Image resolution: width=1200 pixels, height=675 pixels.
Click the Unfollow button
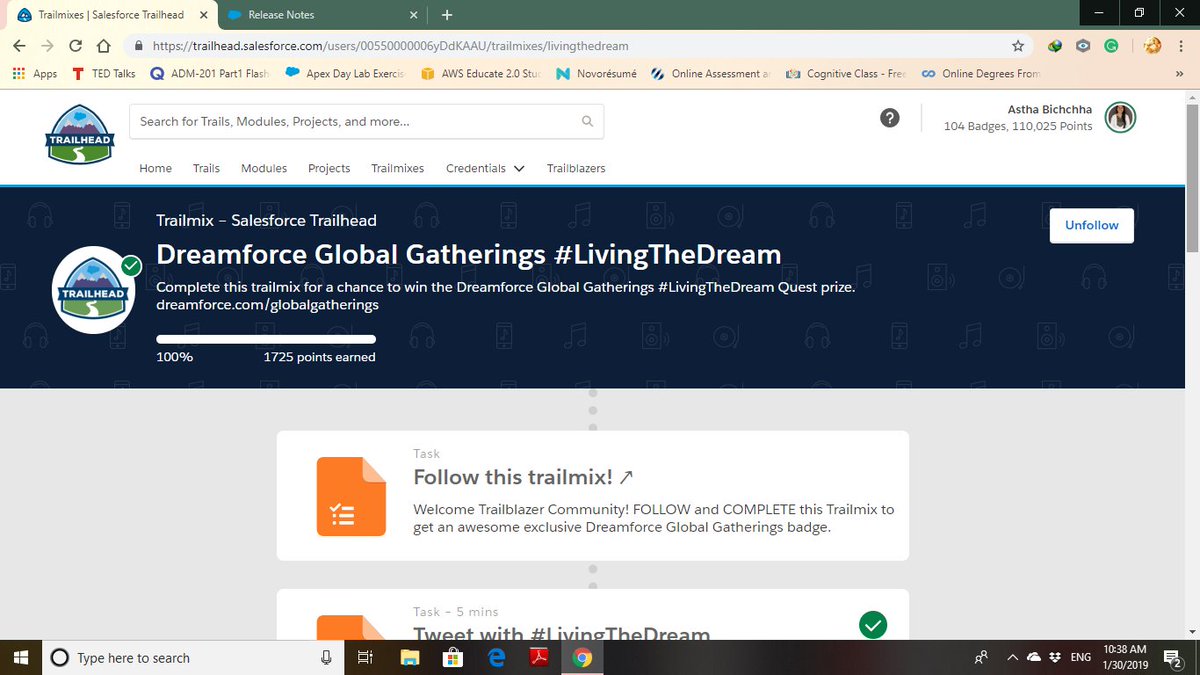(1092, 226)
